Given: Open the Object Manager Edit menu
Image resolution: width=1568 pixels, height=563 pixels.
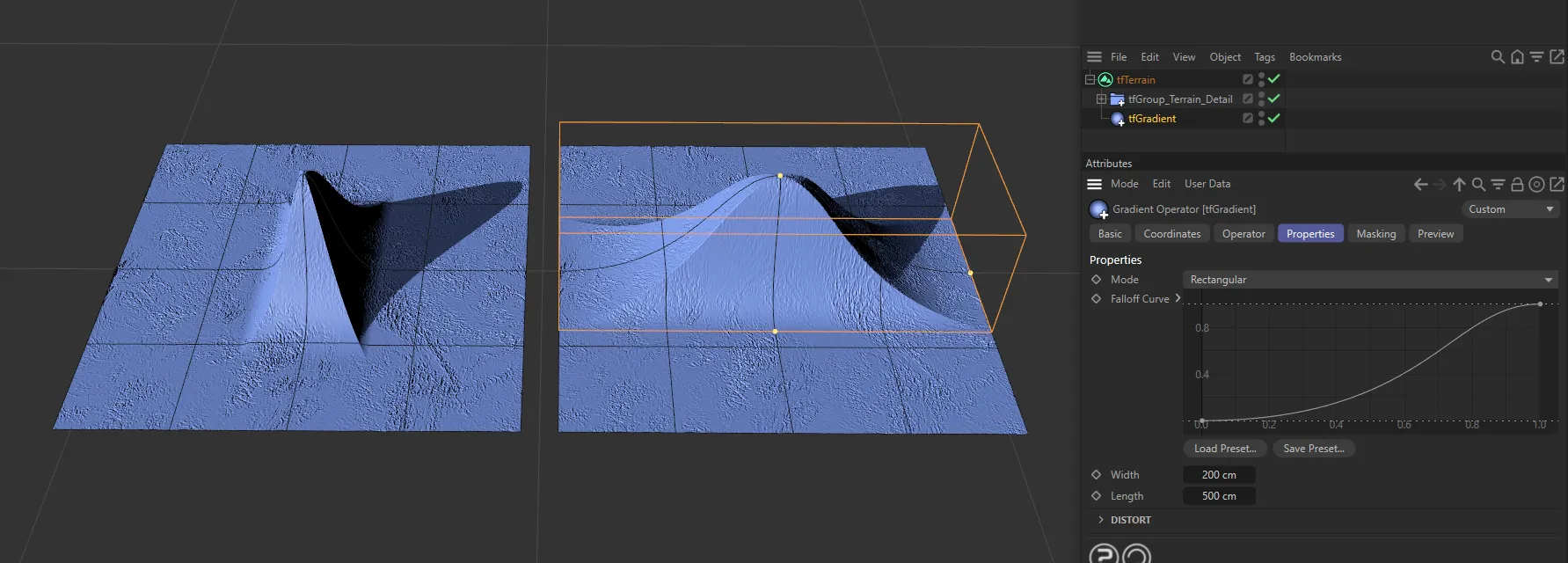Looking at the screenshot, I should coord(1149,57).
